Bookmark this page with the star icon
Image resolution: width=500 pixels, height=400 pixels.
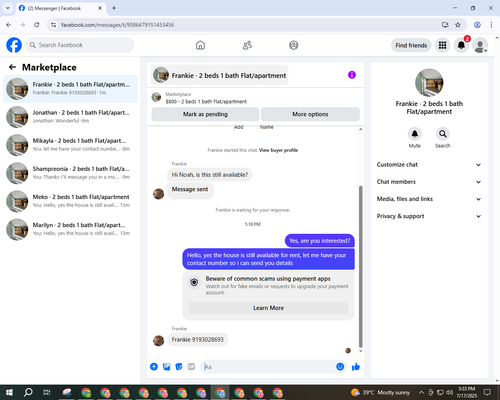click(x=458, y=25)
